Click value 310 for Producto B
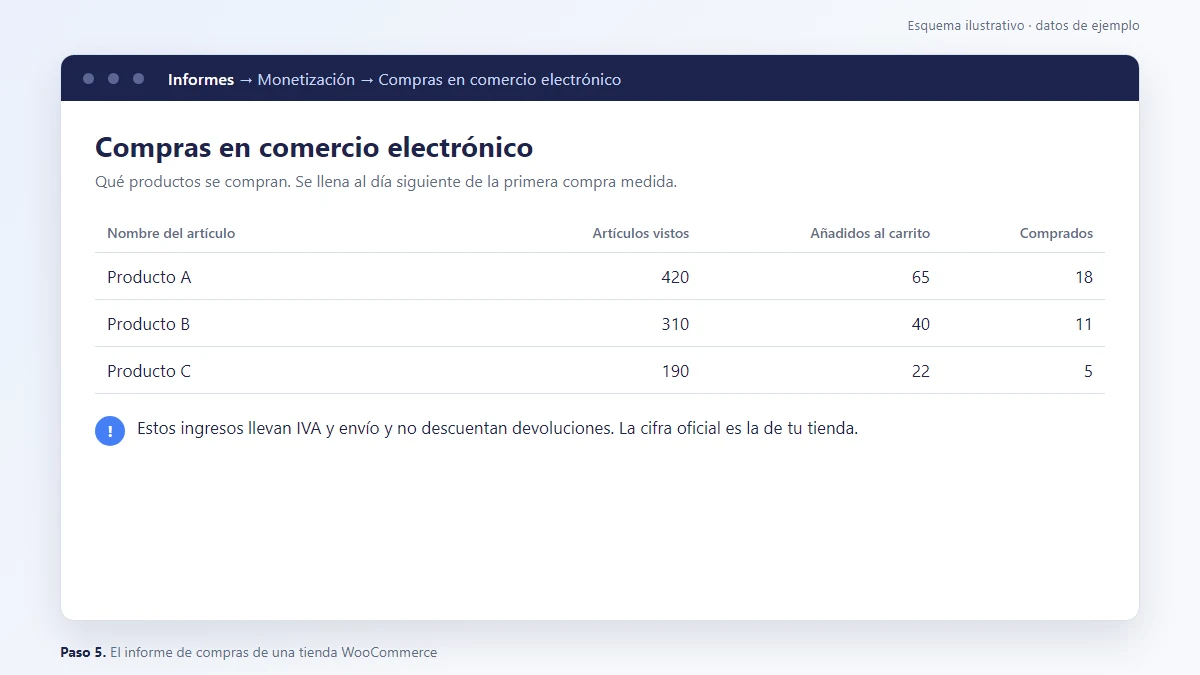Viewport: 1200px width, 675px height. click(x=675, y=324)
